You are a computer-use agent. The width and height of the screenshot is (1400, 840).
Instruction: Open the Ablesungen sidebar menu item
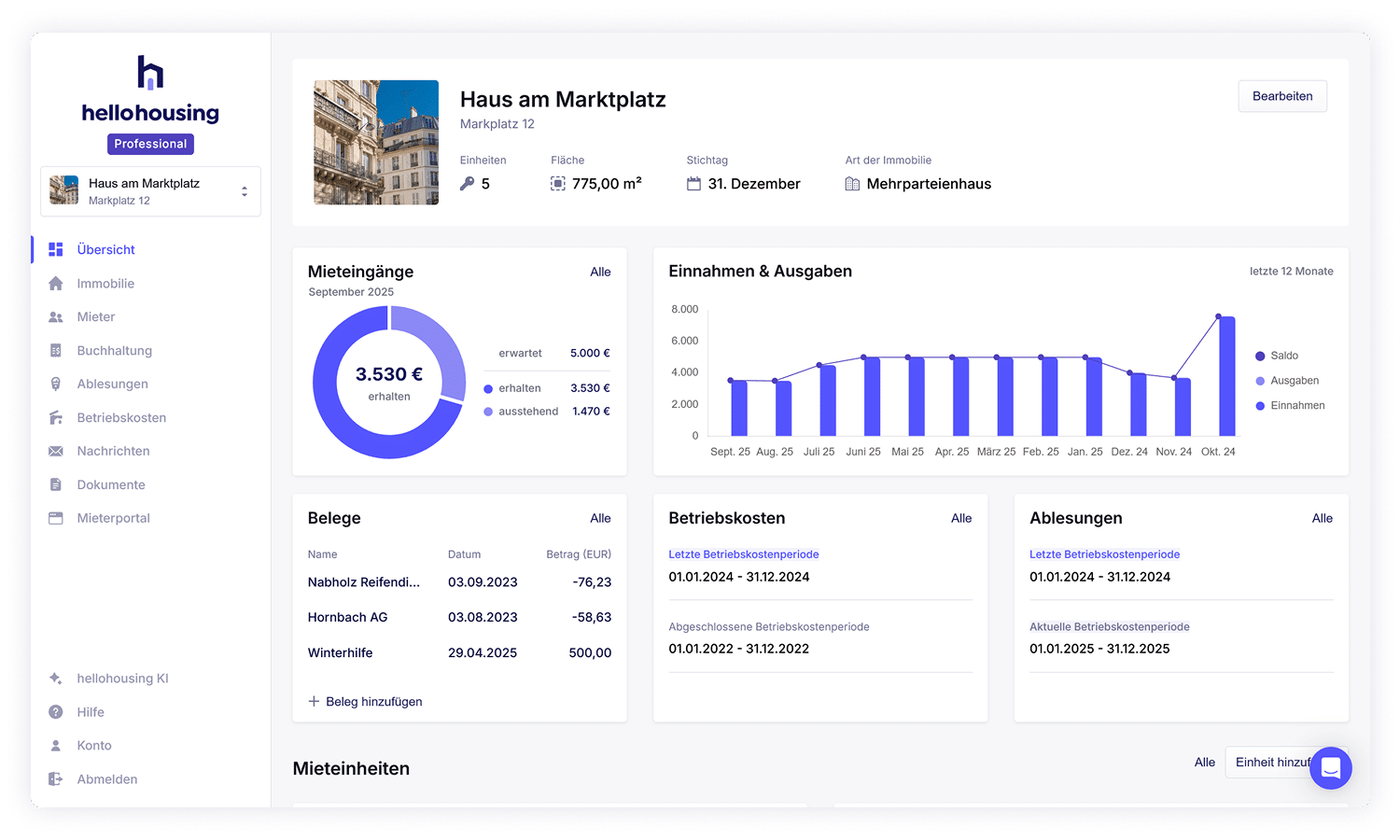click(112, 385)
